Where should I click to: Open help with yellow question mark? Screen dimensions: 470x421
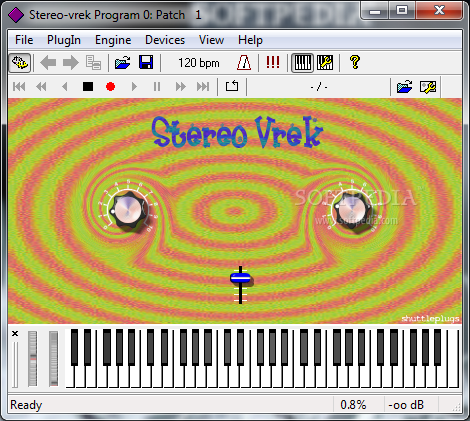pyautogui.click(x=355, y=62)
